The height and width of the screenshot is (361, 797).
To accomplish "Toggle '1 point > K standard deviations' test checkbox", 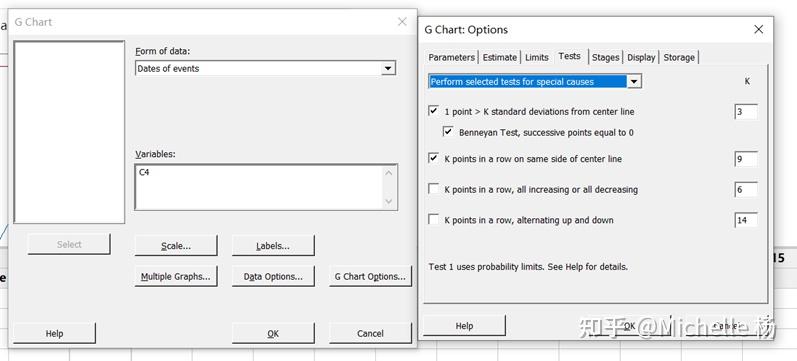I will point(434,111).
